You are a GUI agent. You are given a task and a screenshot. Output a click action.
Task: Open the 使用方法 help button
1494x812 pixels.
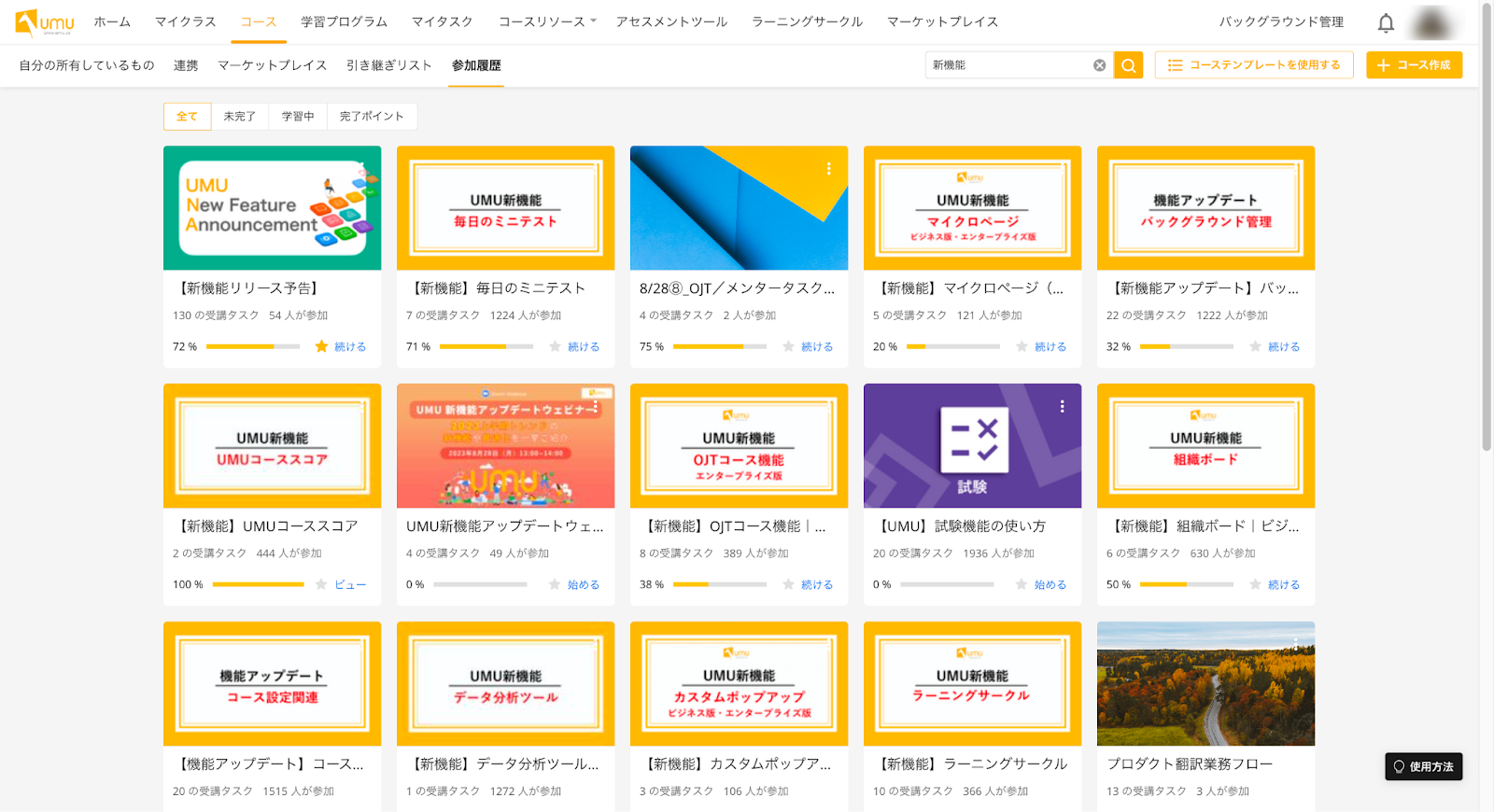[1423, 766]
